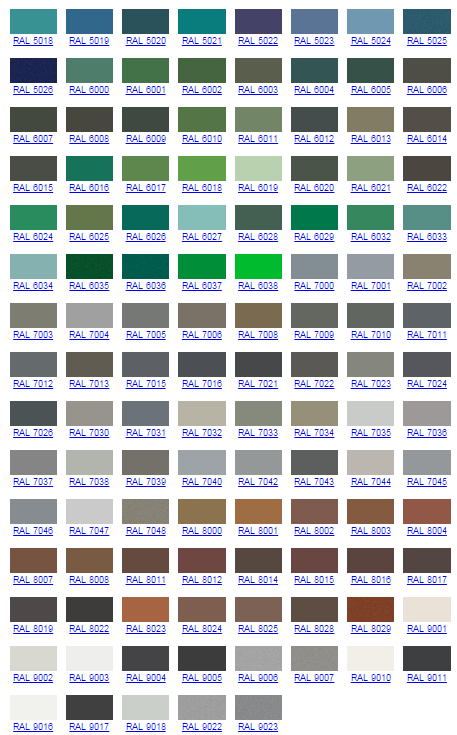Open the RAL 6029 link
This screenshot has width=457, height=735.
(x=314, y=237)
